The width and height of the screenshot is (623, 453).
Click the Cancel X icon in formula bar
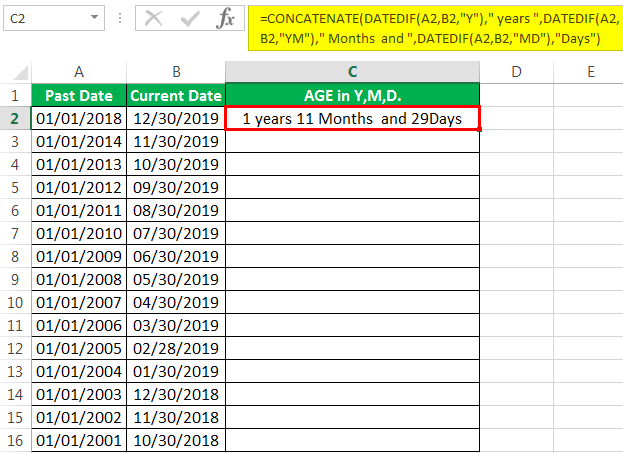coord(153,18)
